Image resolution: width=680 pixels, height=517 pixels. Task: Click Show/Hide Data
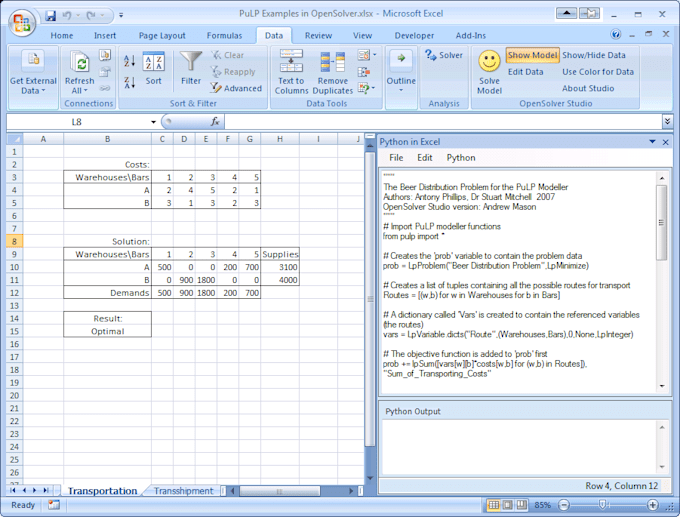[x=594, y=55]
